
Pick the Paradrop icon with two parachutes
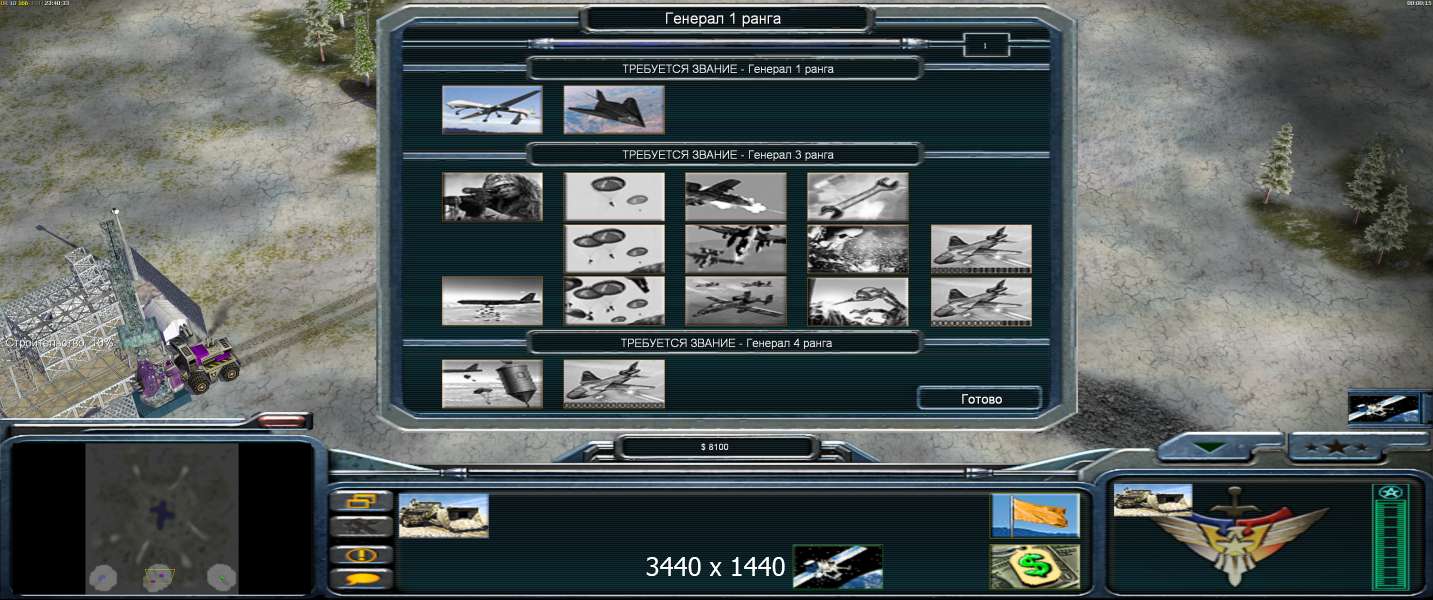click(x=614, y=197)
